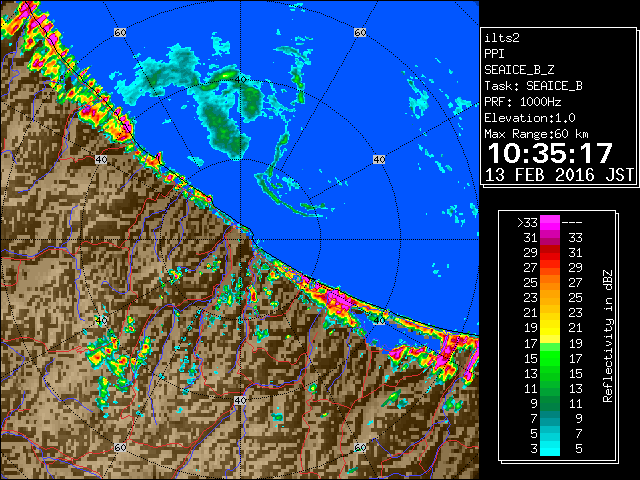Click the magenta >33 dBZ legend swatch
This screenshot has height=480, width=640.
[550, 222]
